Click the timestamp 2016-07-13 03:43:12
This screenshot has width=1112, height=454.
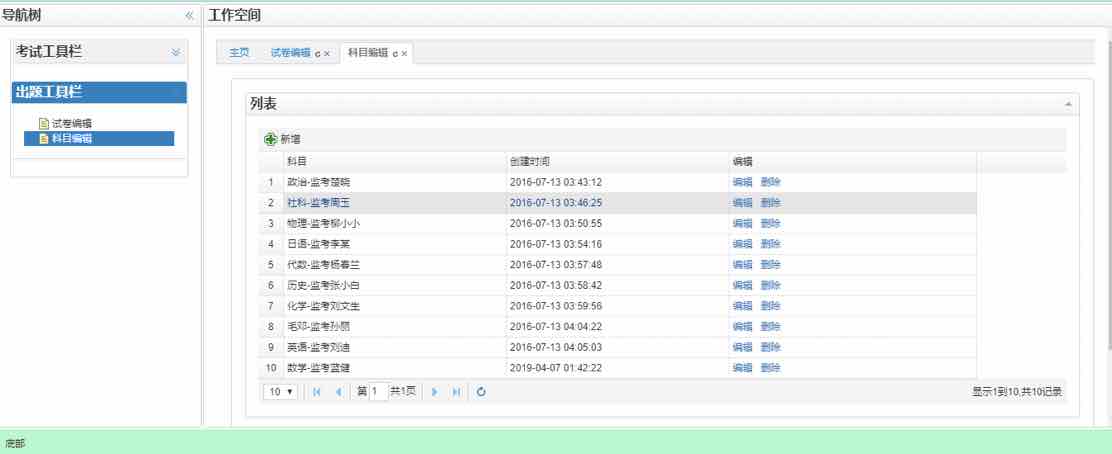[x=556, y=182]
